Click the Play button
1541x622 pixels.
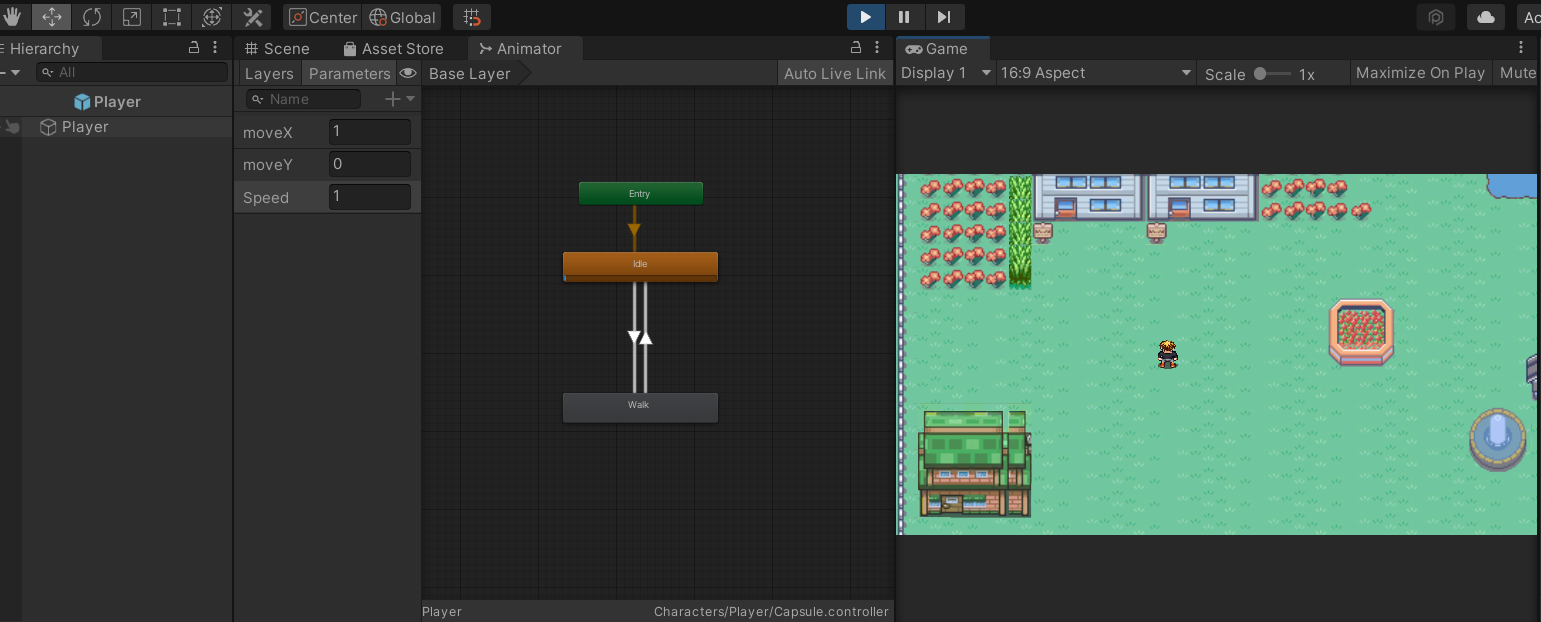[866, 17]
